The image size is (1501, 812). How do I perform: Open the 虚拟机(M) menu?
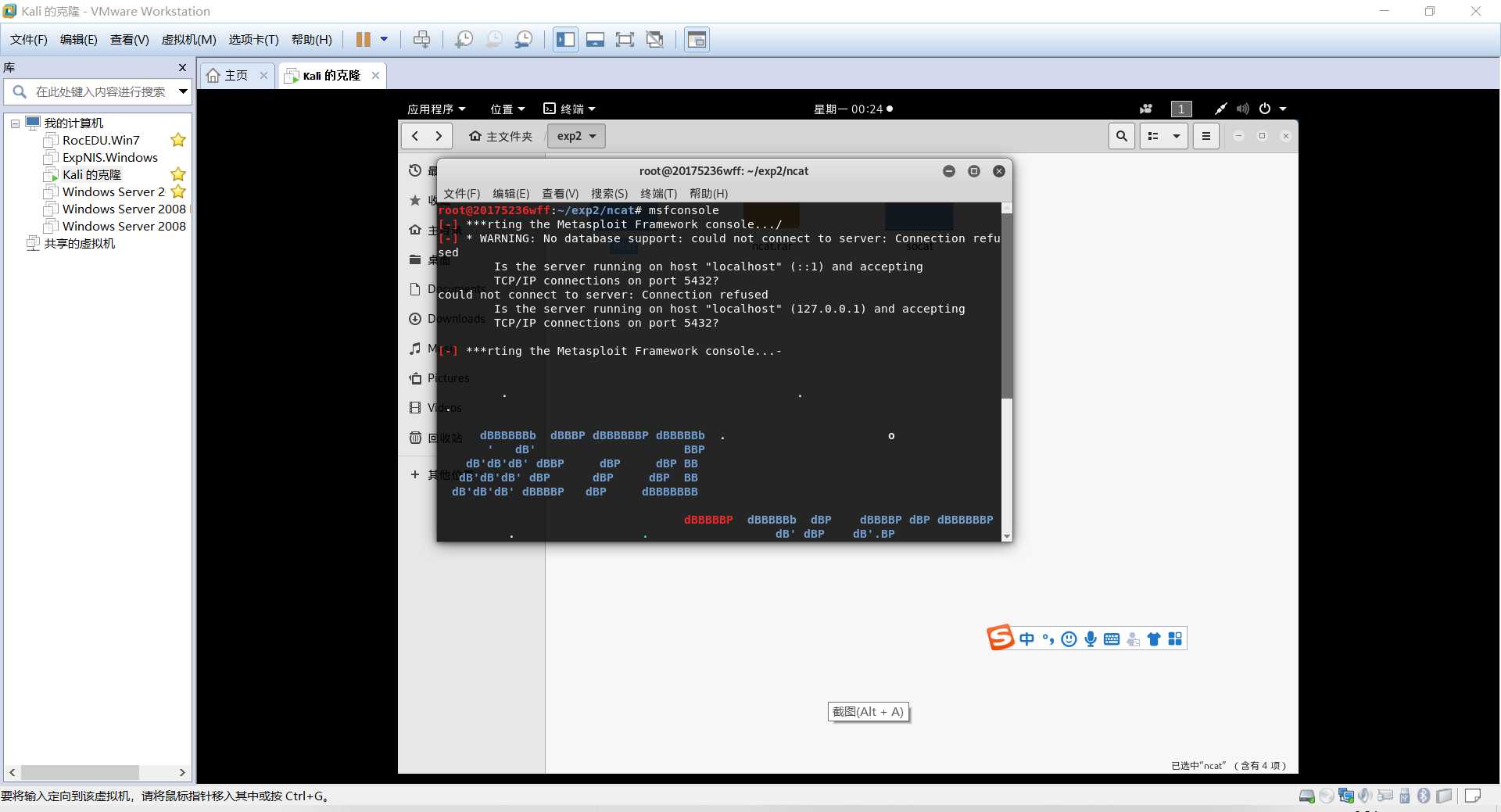coord(188,39)
